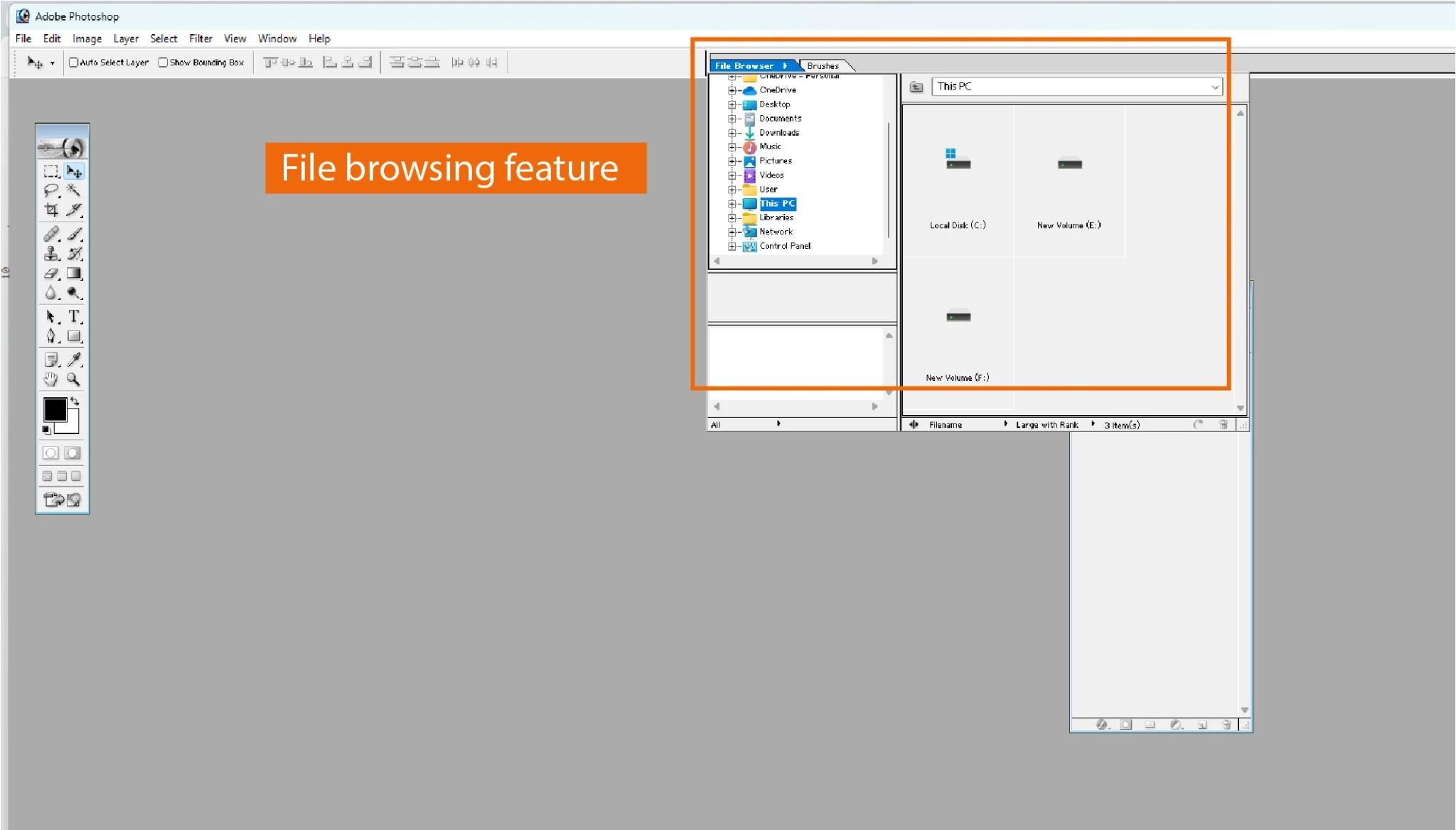This screenshot has height=830, width=1456.
Task: Select the Dodge tool
Action: click(73, 293)
